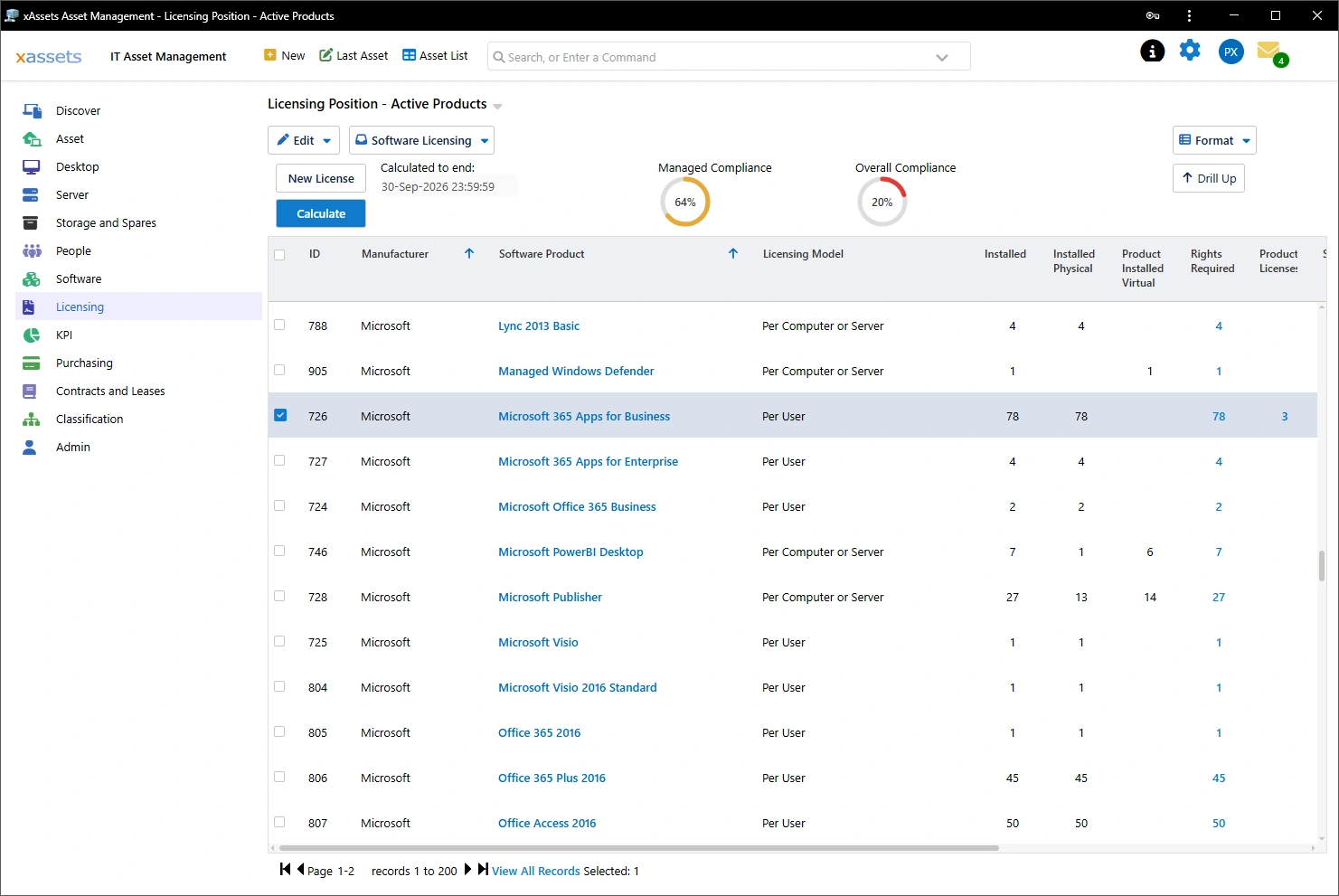Click the Overall Compliance 20% gauge
This screenshot has width=1339, height=896.
[882, 202]
